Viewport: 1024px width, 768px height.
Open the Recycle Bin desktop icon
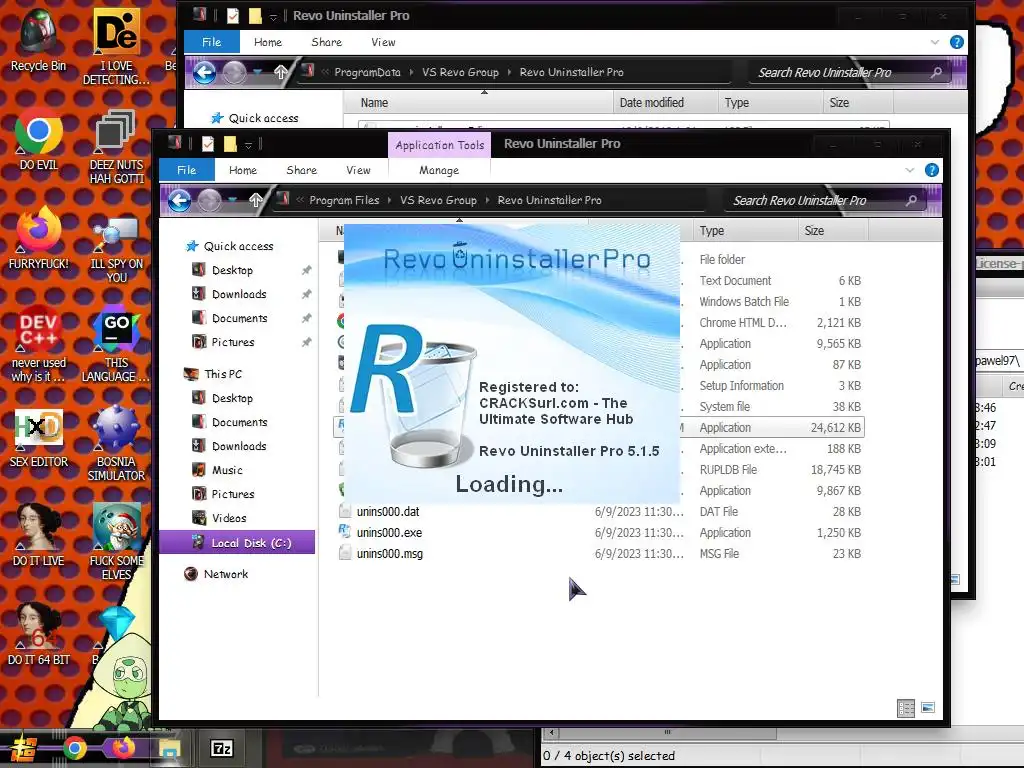pyautogui.click(x=39, y=40)
